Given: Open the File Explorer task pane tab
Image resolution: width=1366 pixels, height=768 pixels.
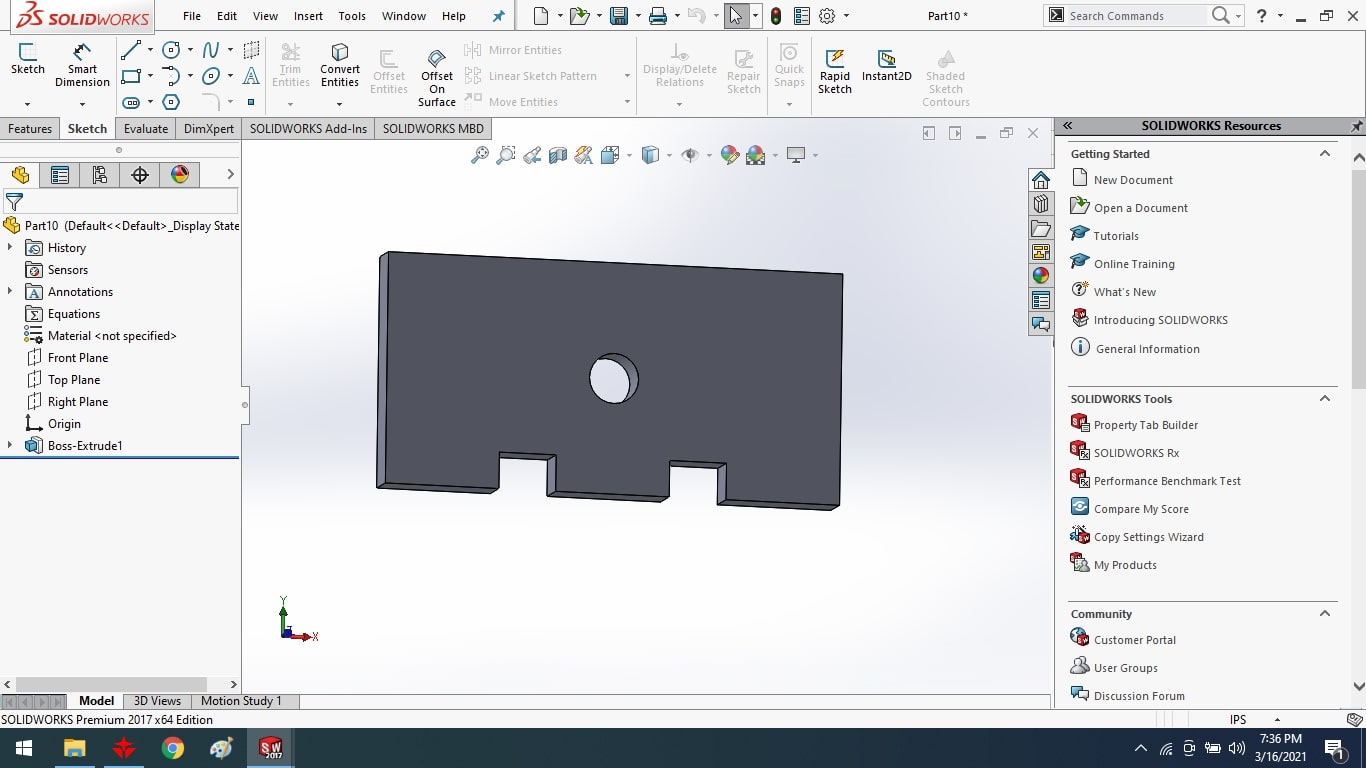Looking at the screenshot, I should pos(1041,228).
